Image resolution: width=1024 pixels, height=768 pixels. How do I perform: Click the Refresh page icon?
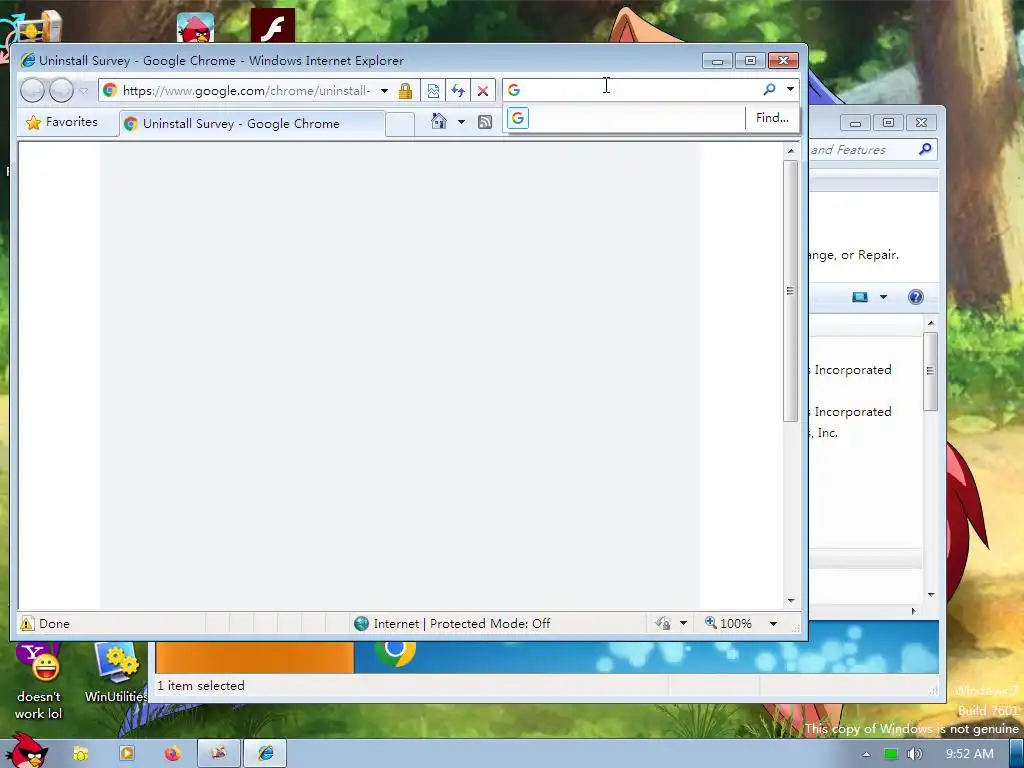458,91
